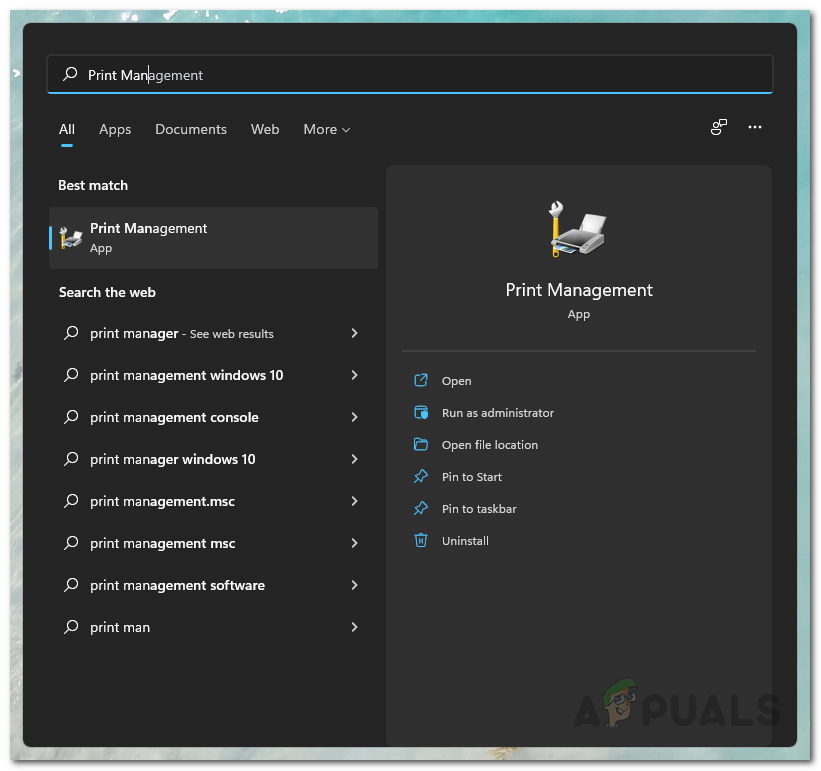Viewport: 821px width, 771px height.
Task: Select the Print Management best match result
Action: tap(213, 238)
